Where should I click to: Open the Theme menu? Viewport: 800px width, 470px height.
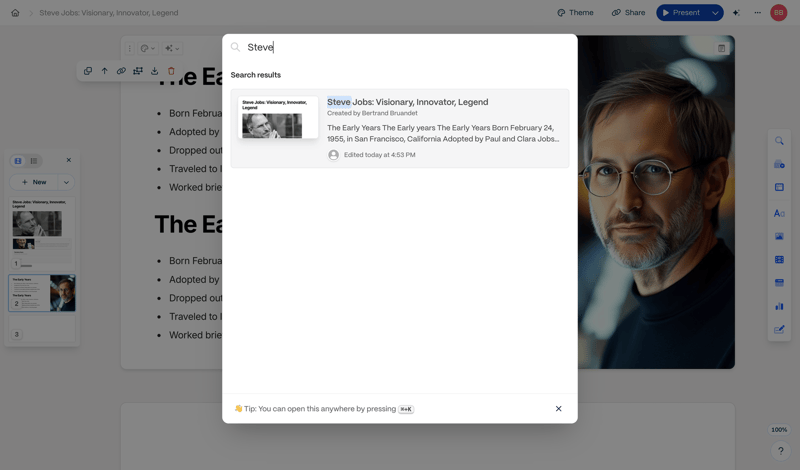coord(575,13)
